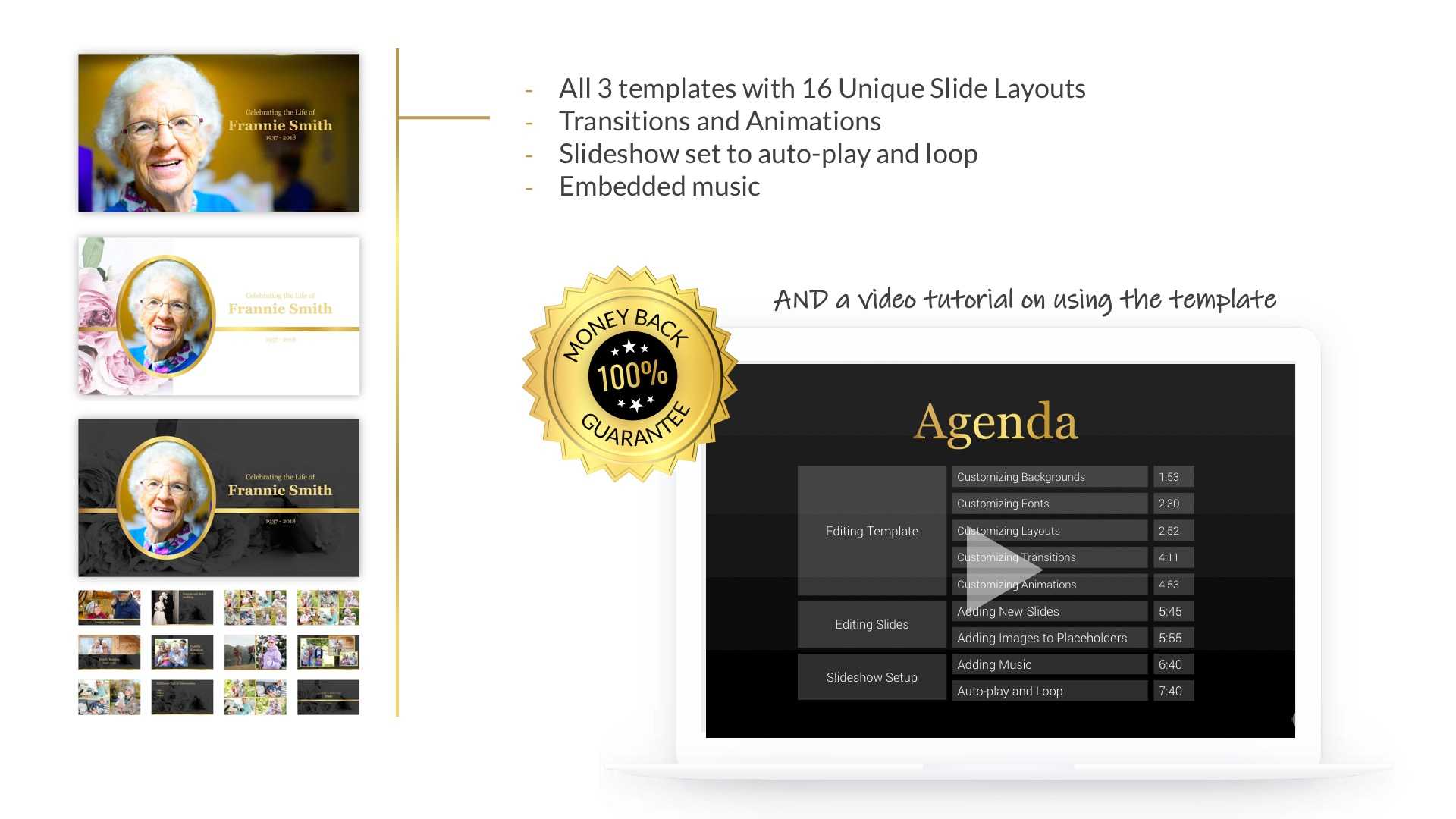Click the Adding Images to Placeholders entry
The height and width of the screenshot is (819, 1456).
(x=1041, y=637)
